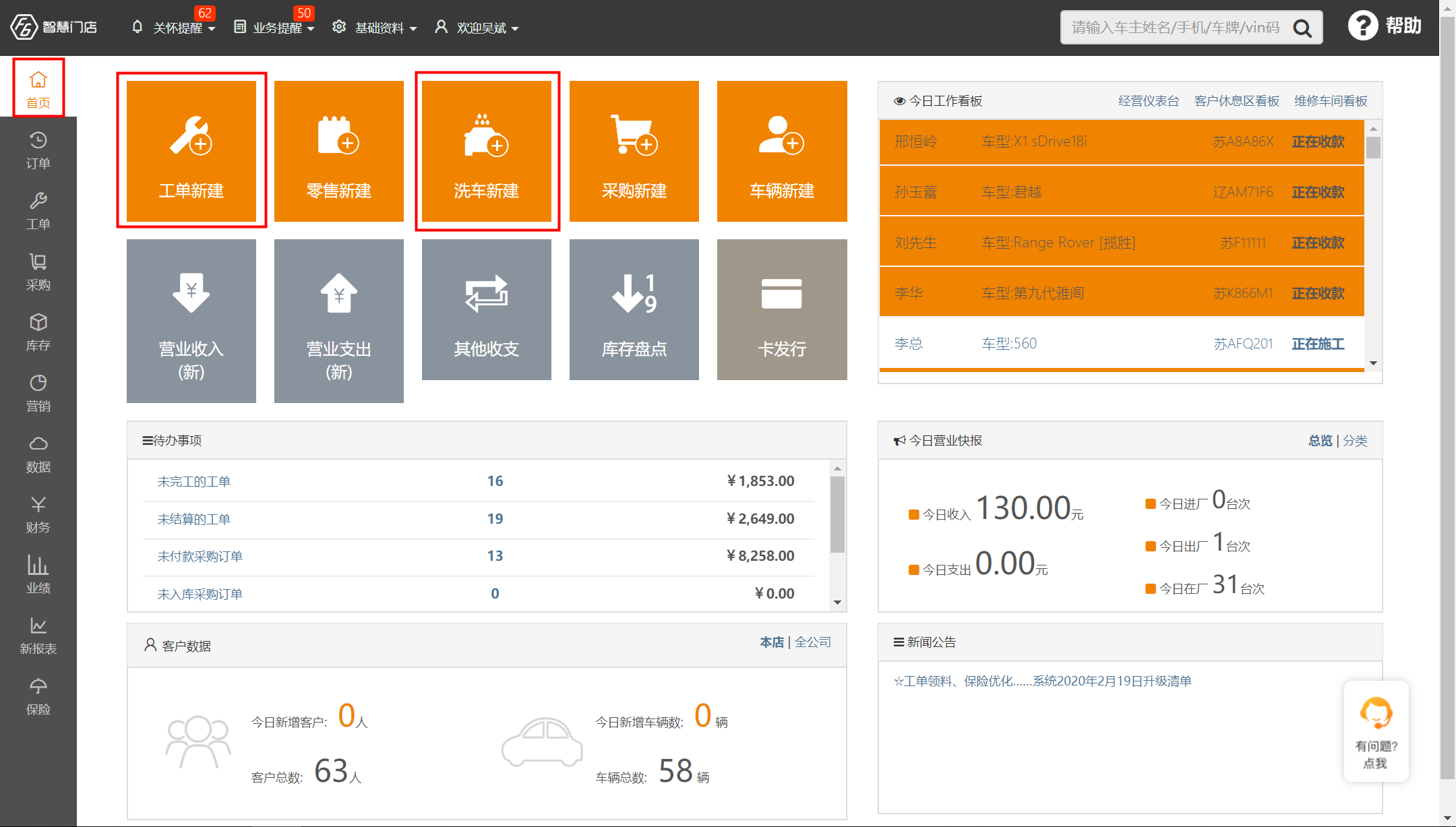Image resolution: width=1456 pixels, height=827 pixels.
Task: Open the 订单 orders sidebar item
Action: click(38, 150)
